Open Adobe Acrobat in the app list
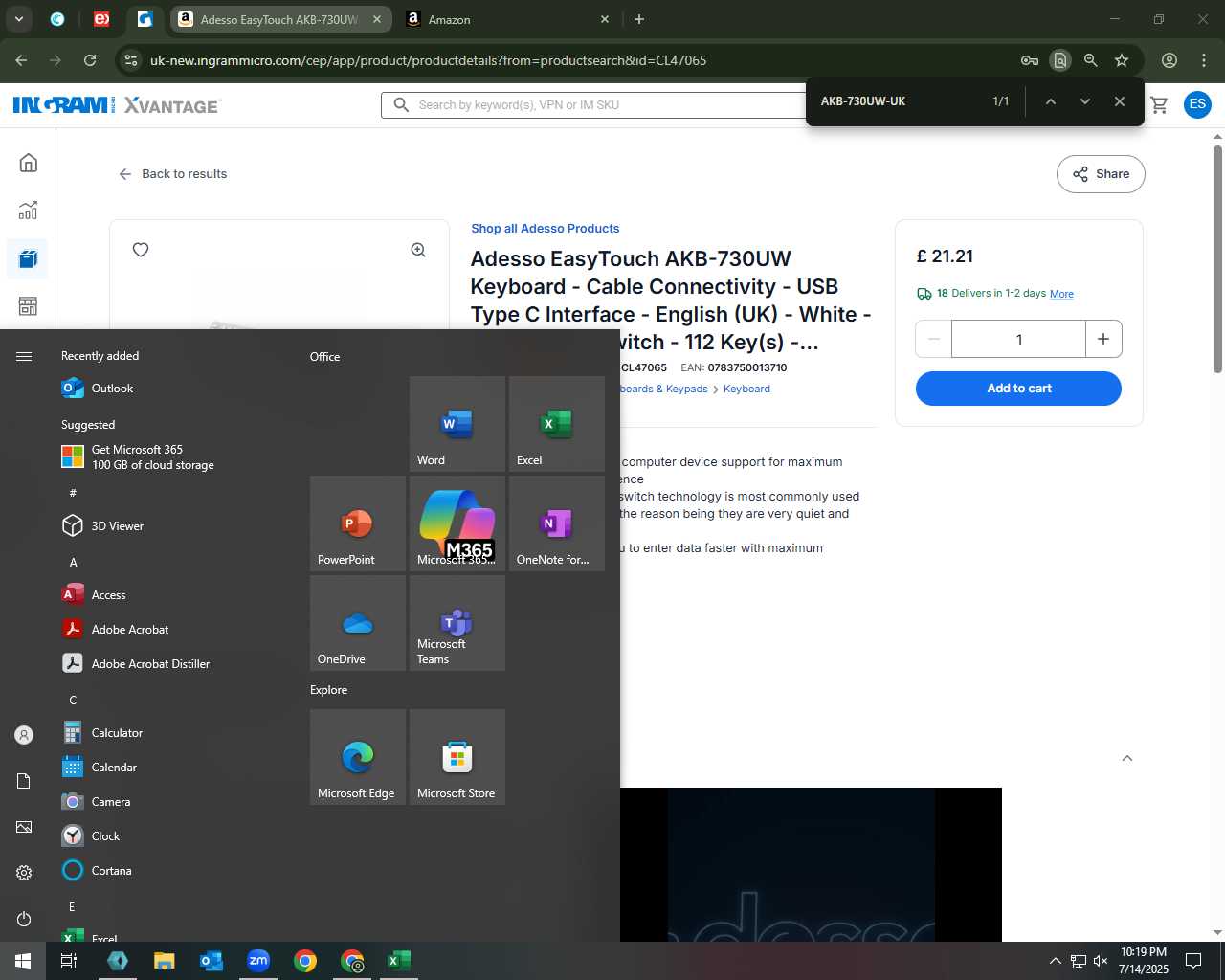Viewport: 1225px width, 980px height. (172, 629)
